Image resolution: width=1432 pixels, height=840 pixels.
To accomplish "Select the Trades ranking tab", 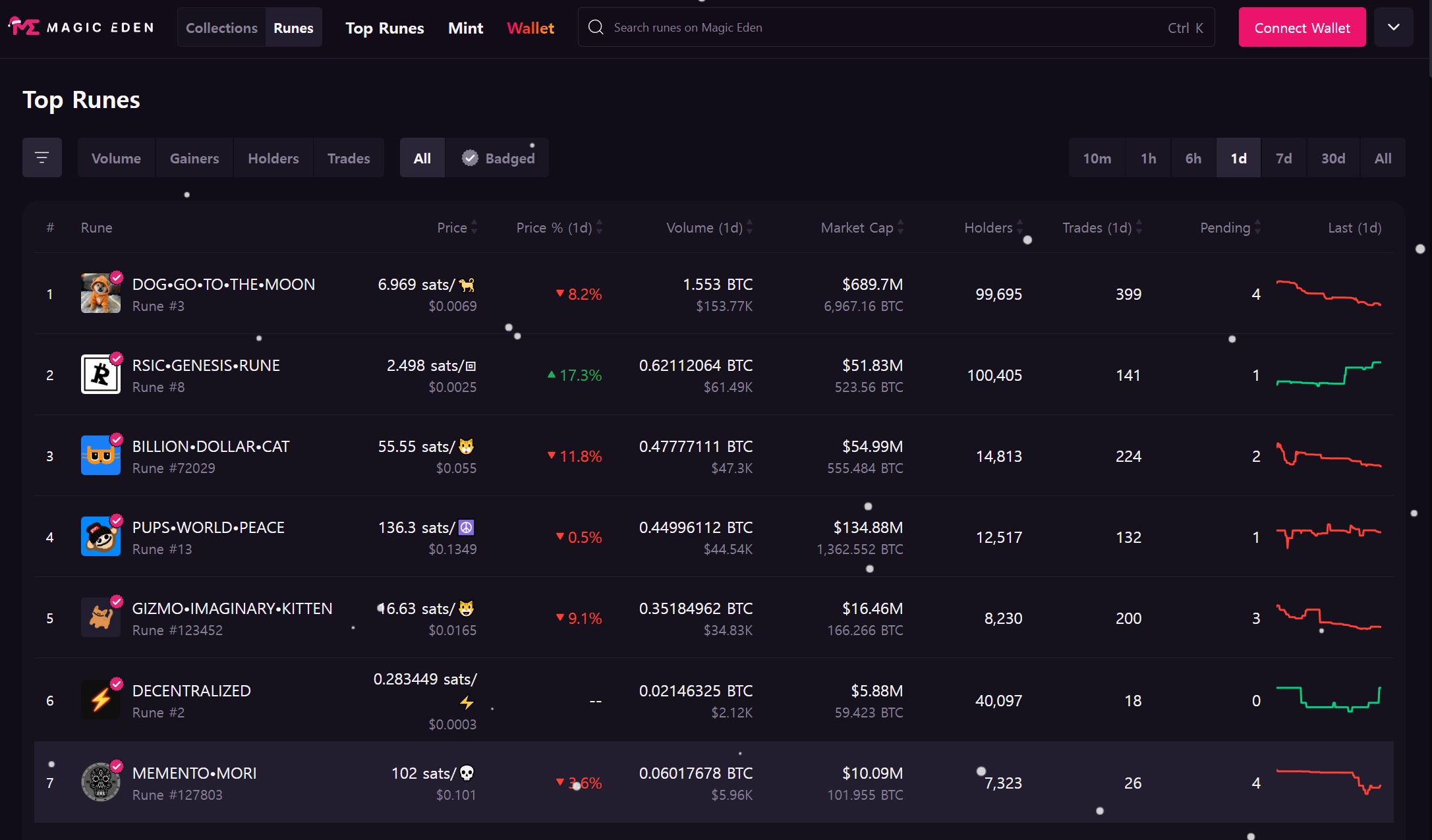I will [x=349, y=158].
